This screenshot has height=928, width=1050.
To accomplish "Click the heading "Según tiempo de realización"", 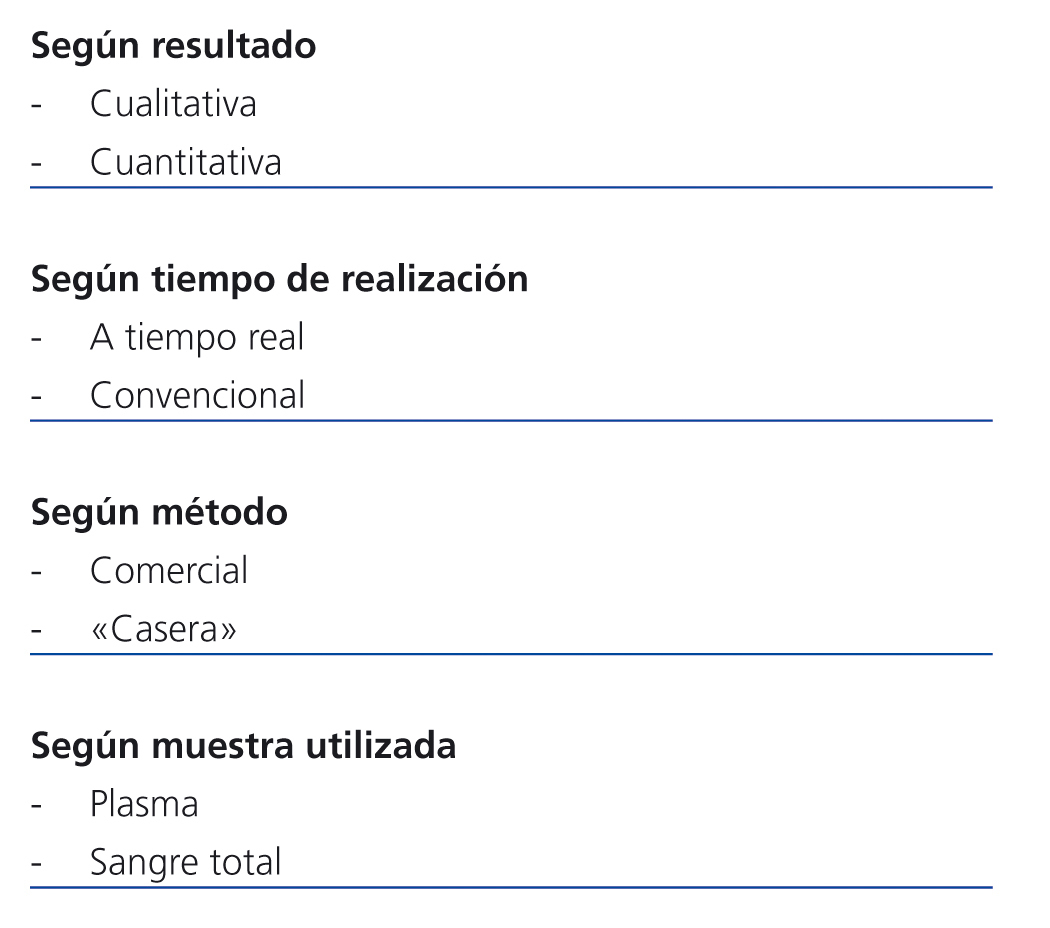I will click(x=279, y=279).
